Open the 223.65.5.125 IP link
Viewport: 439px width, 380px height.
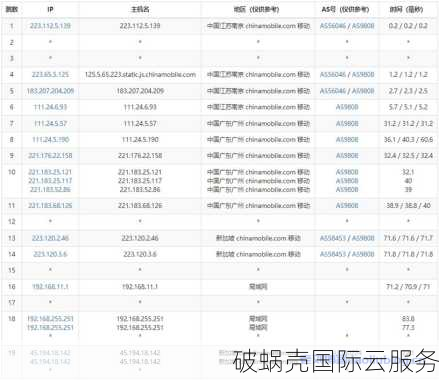coord(50,74)
